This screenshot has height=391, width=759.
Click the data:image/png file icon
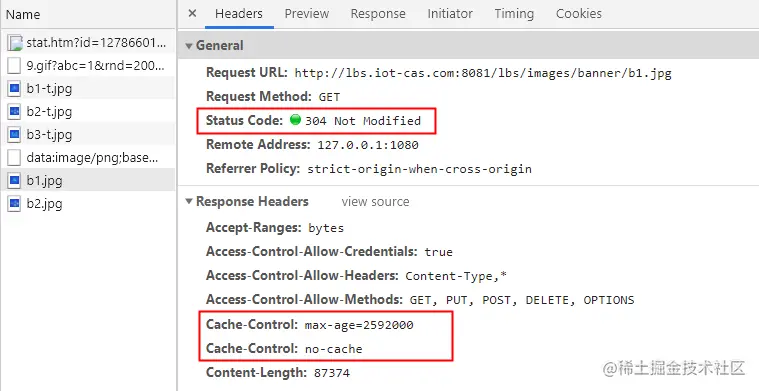[x=15, y=157]
